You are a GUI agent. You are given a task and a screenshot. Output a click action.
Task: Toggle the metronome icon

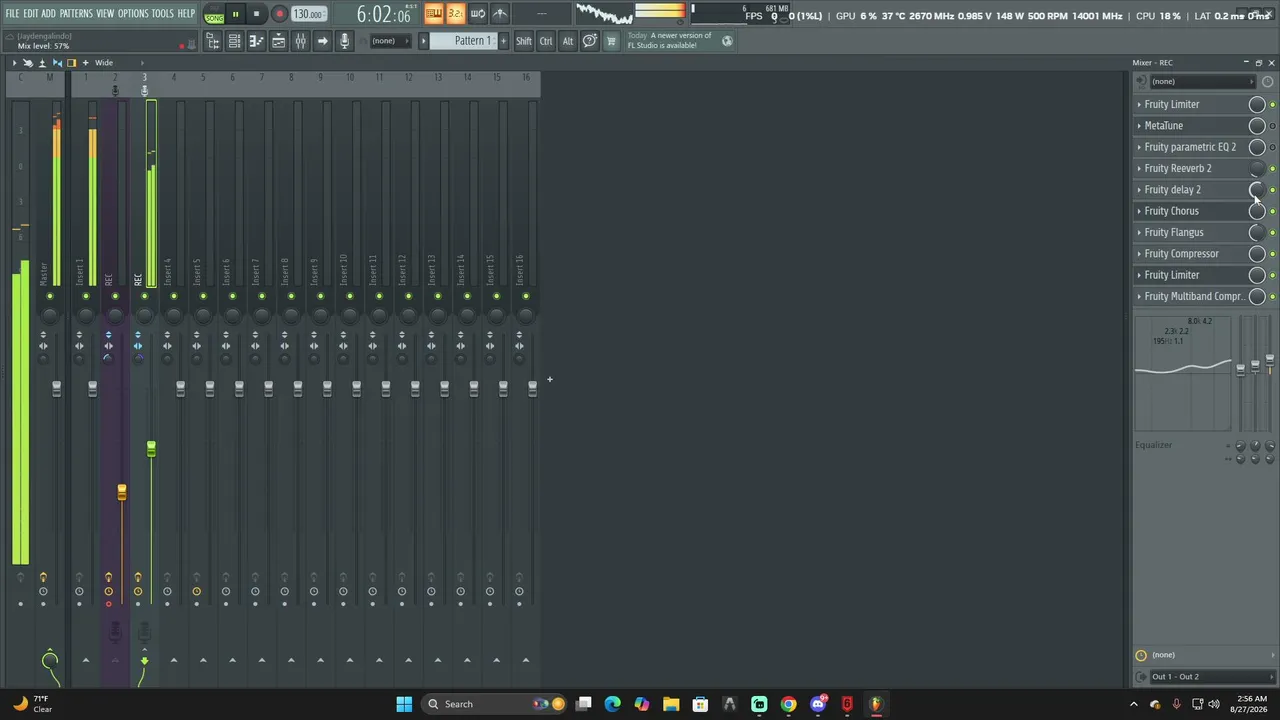coord(500,14)
